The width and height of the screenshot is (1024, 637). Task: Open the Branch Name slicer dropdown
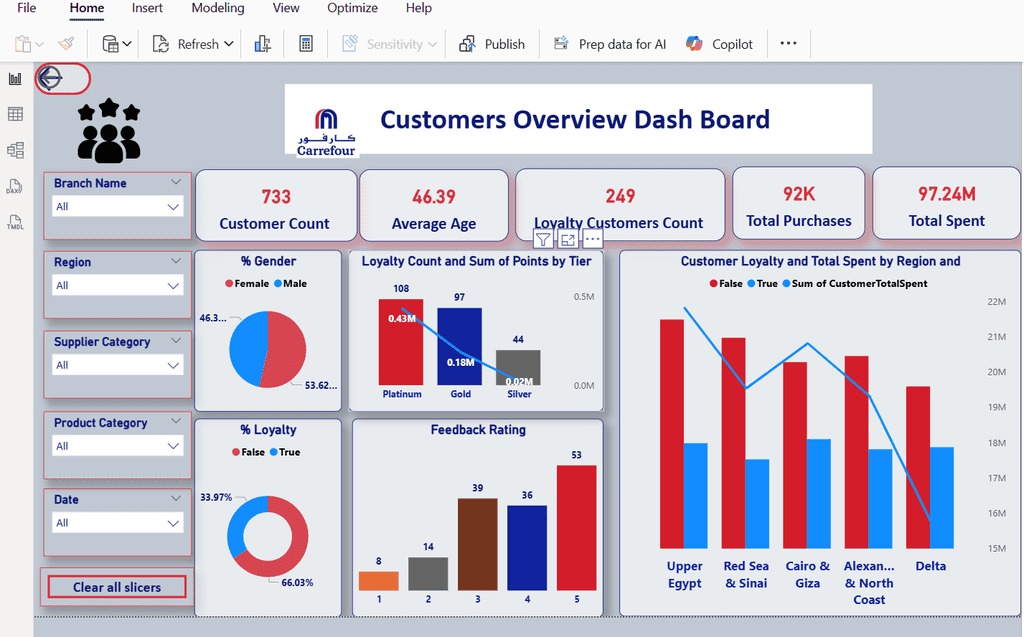pos(174,206)
